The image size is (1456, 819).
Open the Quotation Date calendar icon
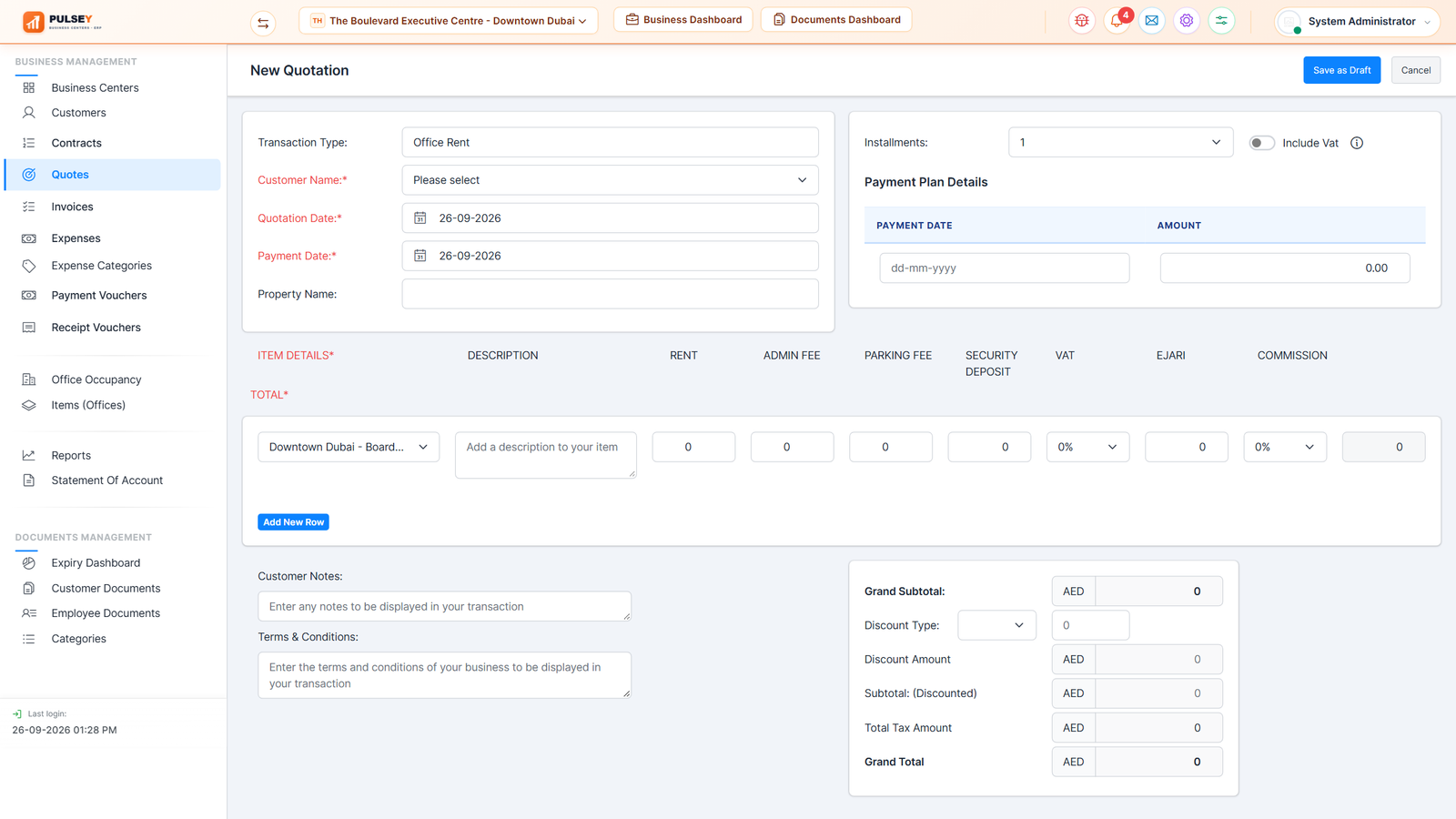[x=420, y=218]
